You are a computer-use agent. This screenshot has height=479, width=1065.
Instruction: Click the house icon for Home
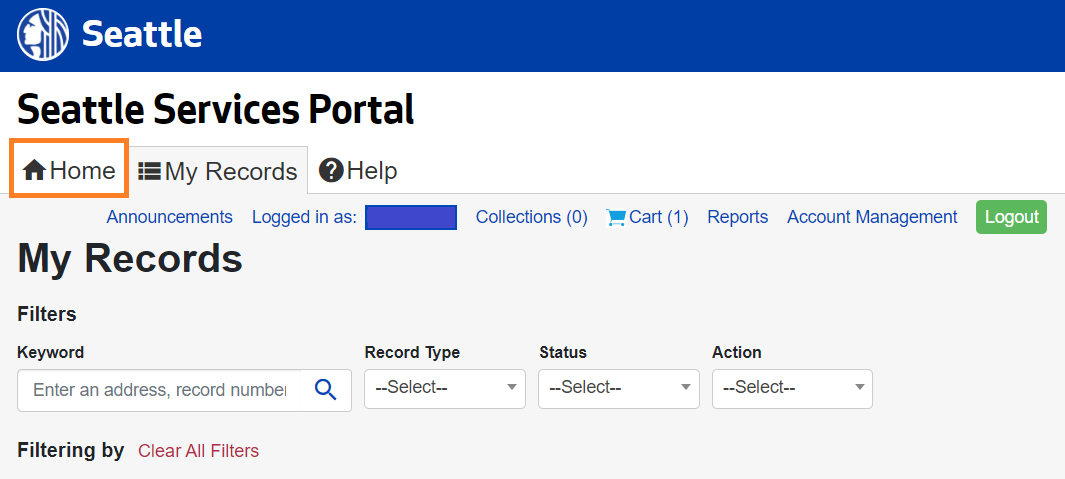(34, 171)
